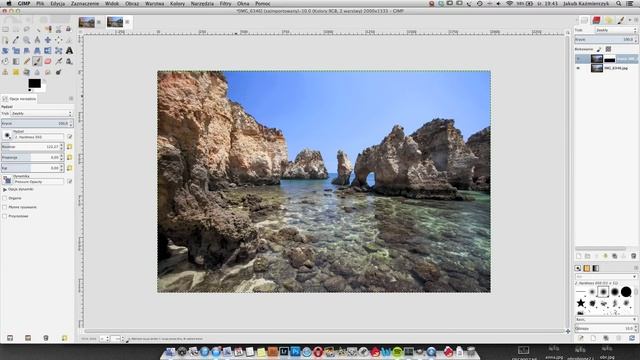640x360 pixels.
Task: Open the Kolory menu
Action: click(x=177, y=3)
